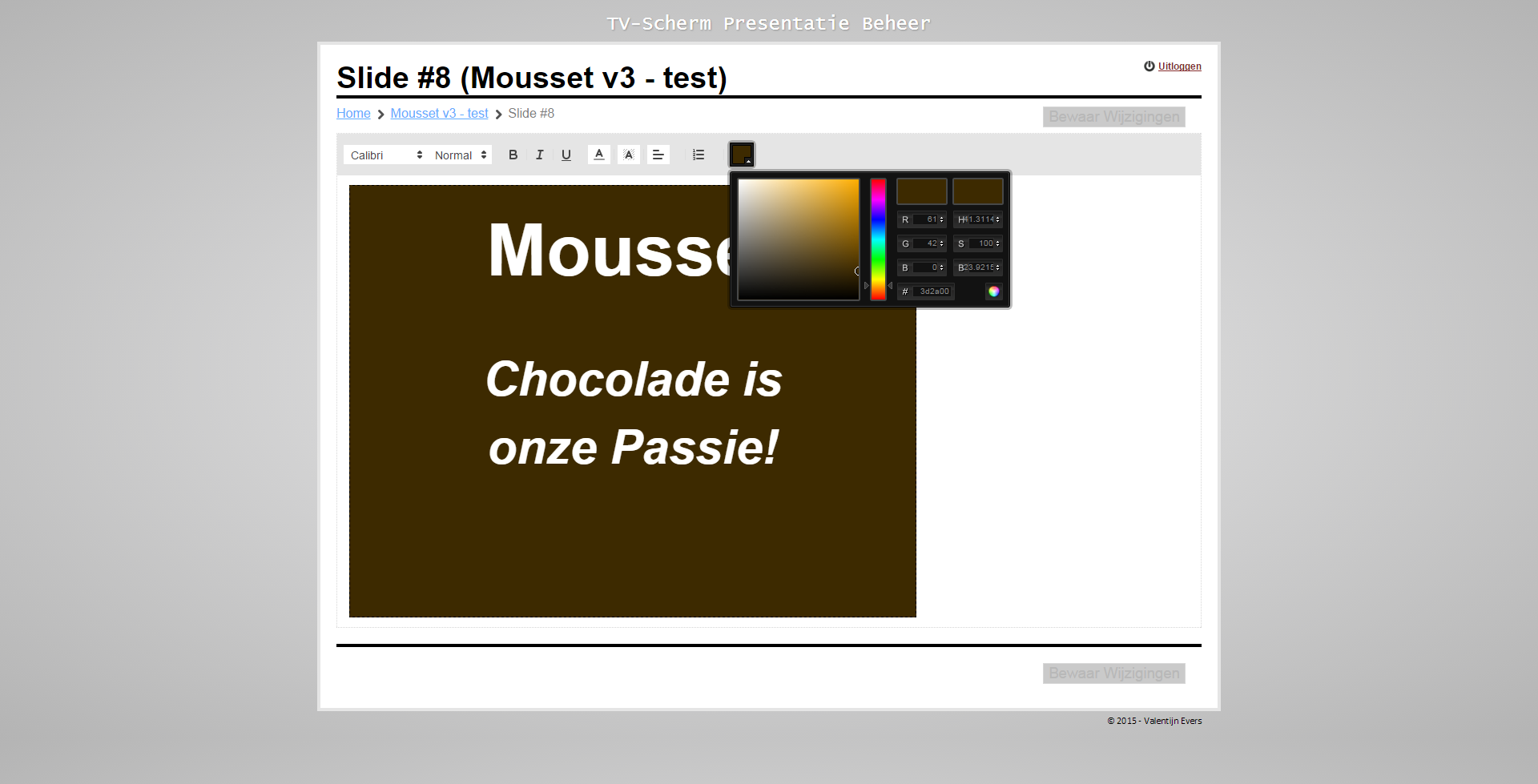
Task: Click the top Bewaar Wijzigingen button
Action: click(x=1113, y=117)
